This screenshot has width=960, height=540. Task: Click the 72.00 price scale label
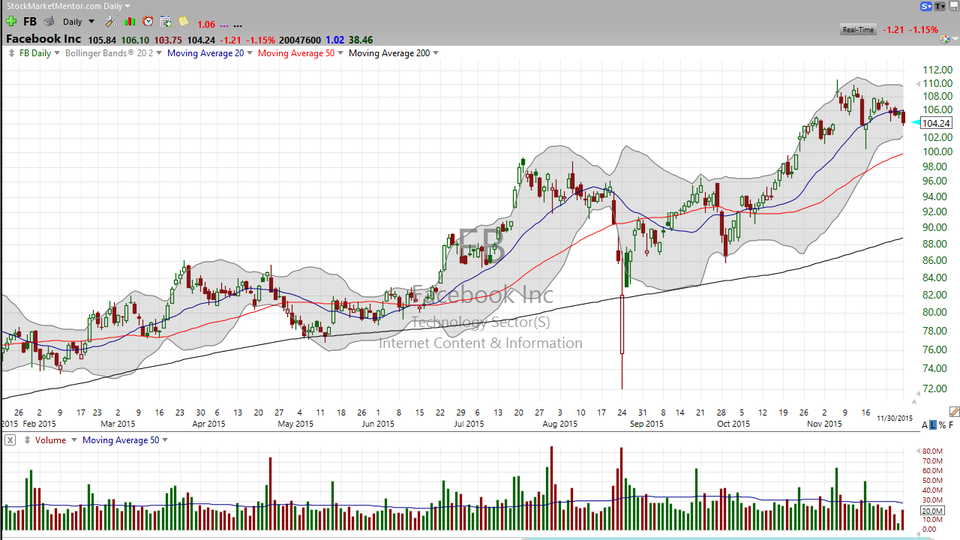pos(934,389)
